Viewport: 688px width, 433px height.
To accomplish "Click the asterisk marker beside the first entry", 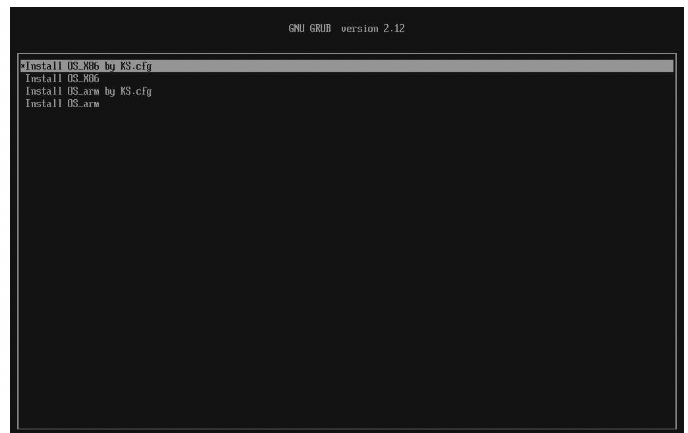I will point(22,66).
